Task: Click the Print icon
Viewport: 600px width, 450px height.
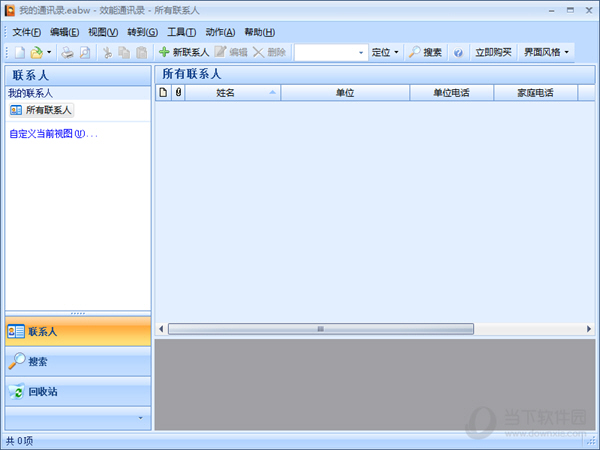Action: (x=67, y=52)
